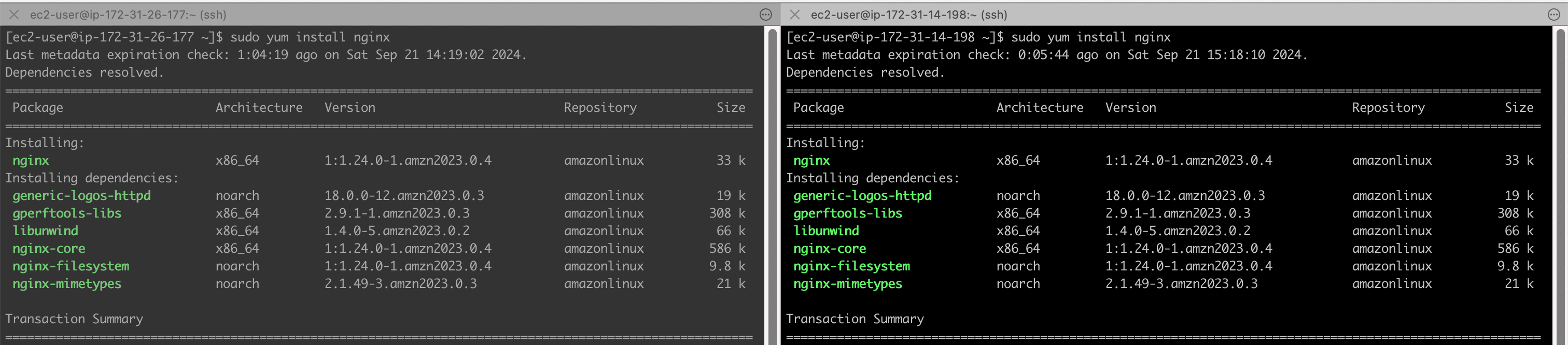Click the right terminal pane's scrollbar
This screenshot has height=345, width=1568.
coord(1561,182)
